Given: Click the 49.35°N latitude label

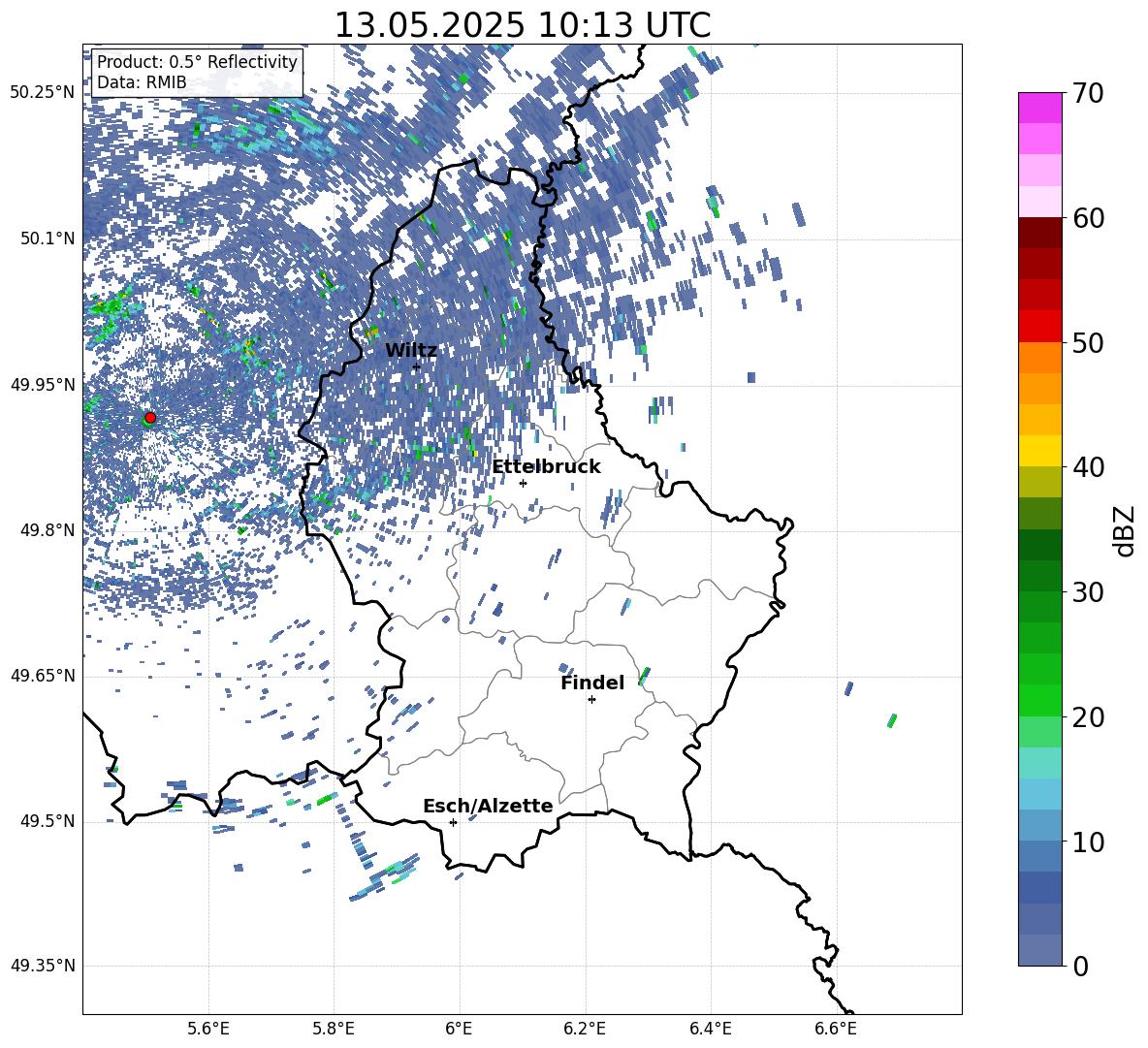Looking at the screenshot, I should 43,966.
